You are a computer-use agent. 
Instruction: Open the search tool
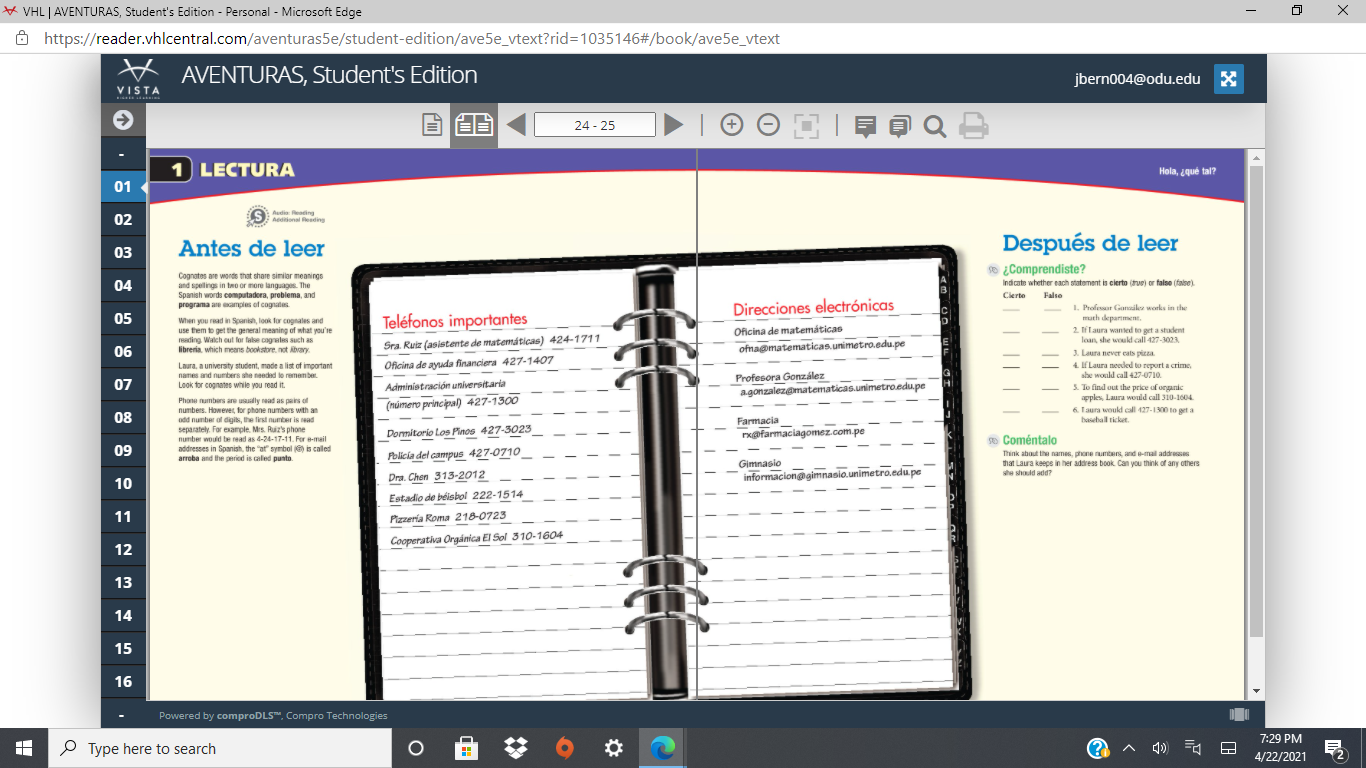[x=934, y=126]
